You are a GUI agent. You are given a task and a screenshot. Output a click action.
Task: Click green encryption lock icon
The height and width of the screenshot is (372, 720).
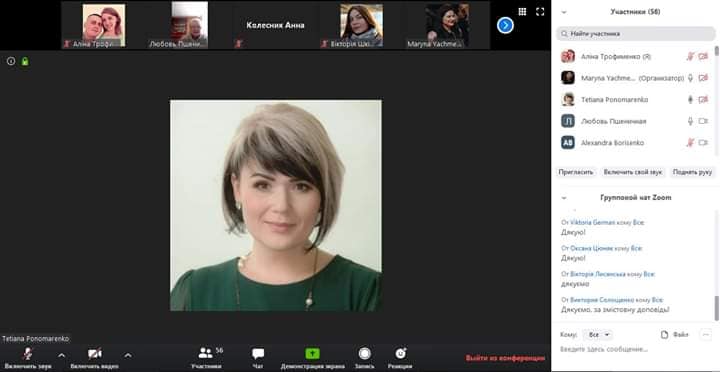coord(25,61)
